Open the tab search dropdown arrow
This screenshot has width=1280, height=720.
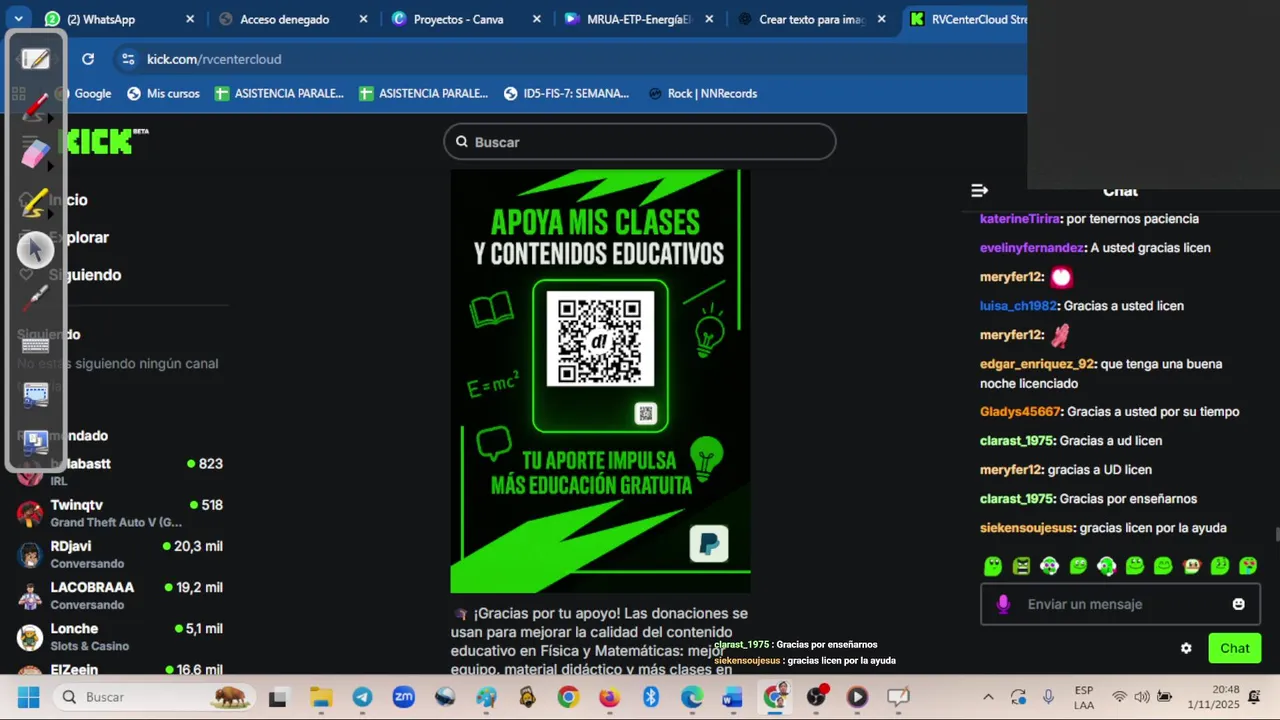point(18,19)
